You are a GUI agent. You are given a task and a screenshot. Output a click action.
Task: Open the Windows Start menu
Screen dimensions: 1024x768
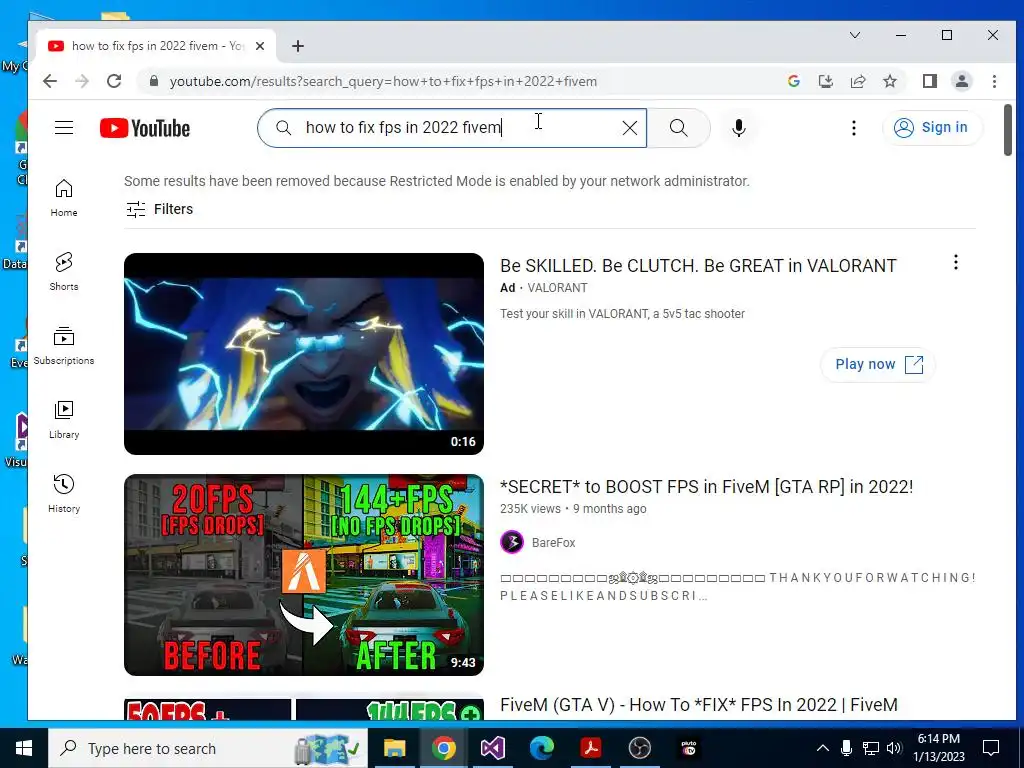[24, 748]
